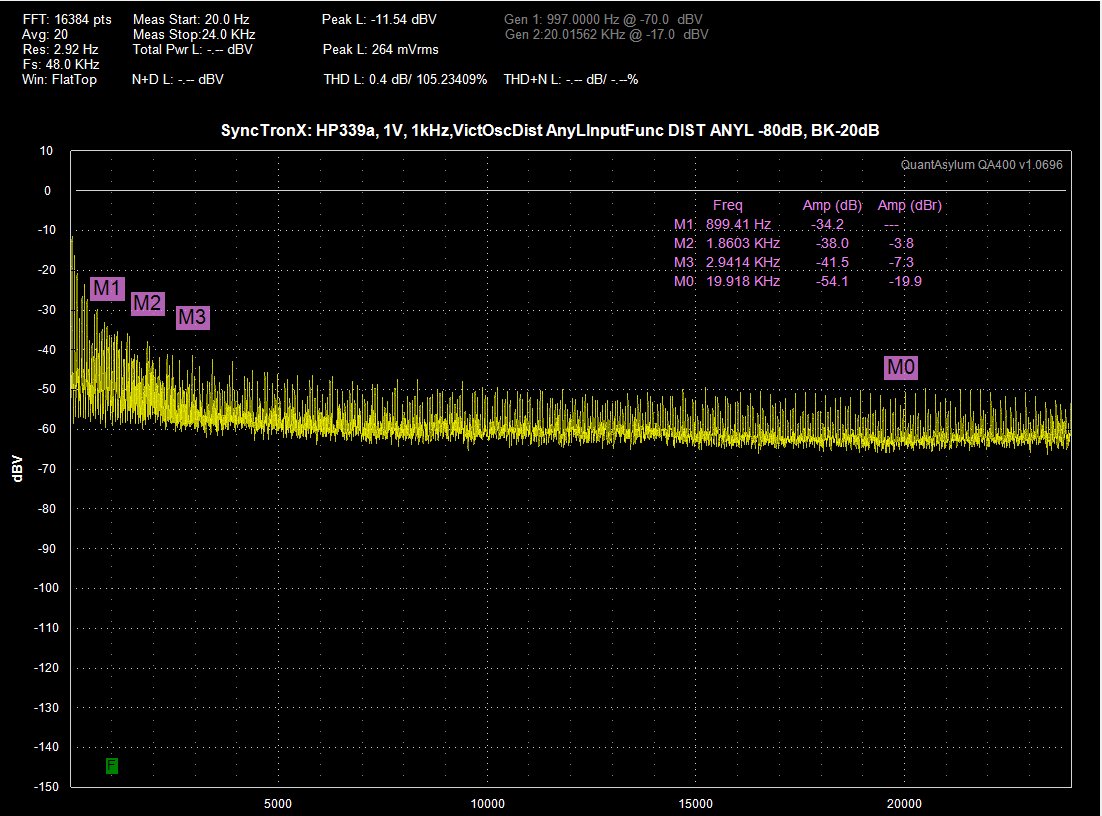Click the dBV vertical axis label
Screen dimensions: 1102x816
(18, 469)
